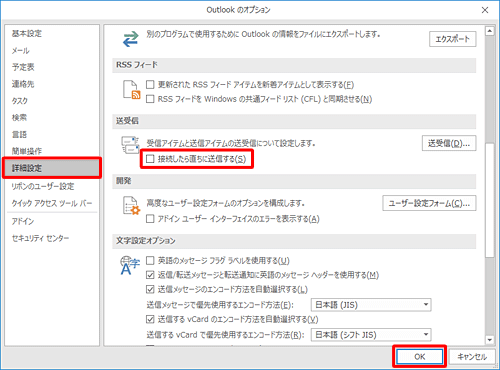
Task: Click the 受信アイテムと送信アイテムの送受信 description text
Action: [x=231, y=143]
